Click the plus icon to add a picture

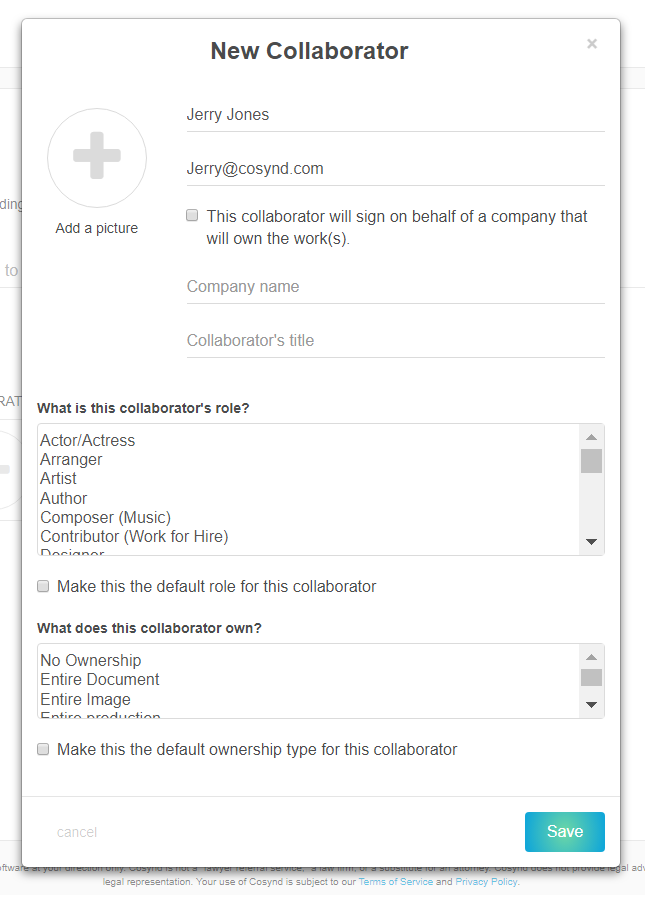click(97, 158)
